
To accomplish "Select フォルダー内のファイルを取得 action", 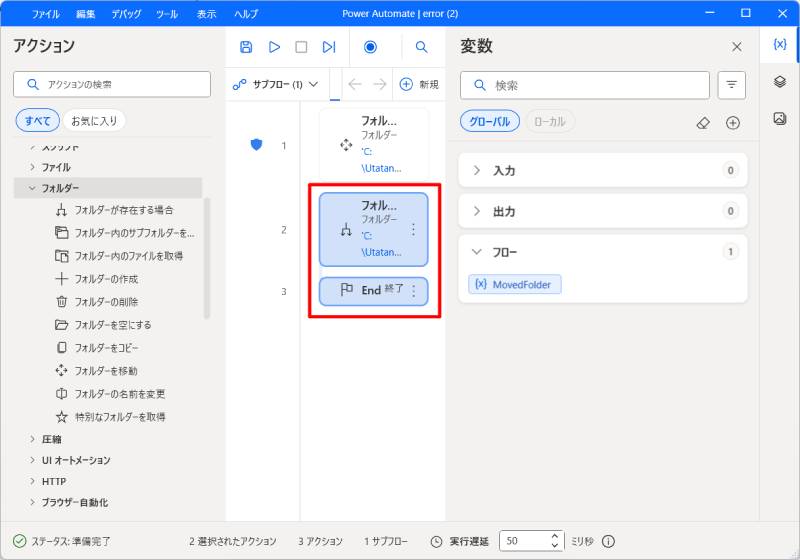I will [x=119, y=256].
